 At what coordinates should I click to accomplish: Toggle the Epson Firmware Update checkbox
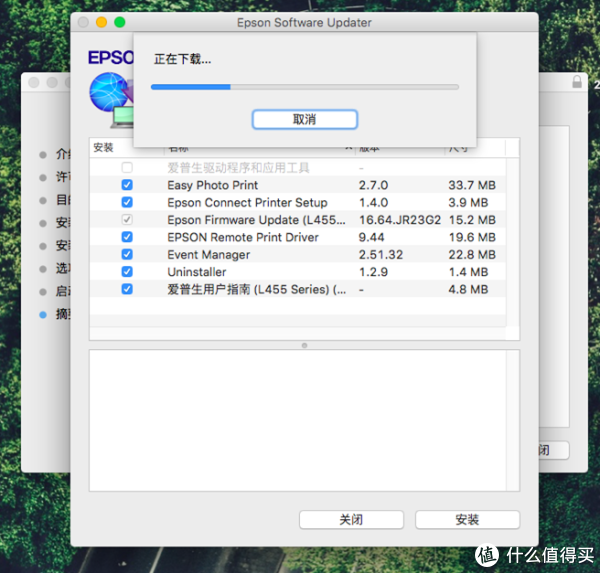127,219
